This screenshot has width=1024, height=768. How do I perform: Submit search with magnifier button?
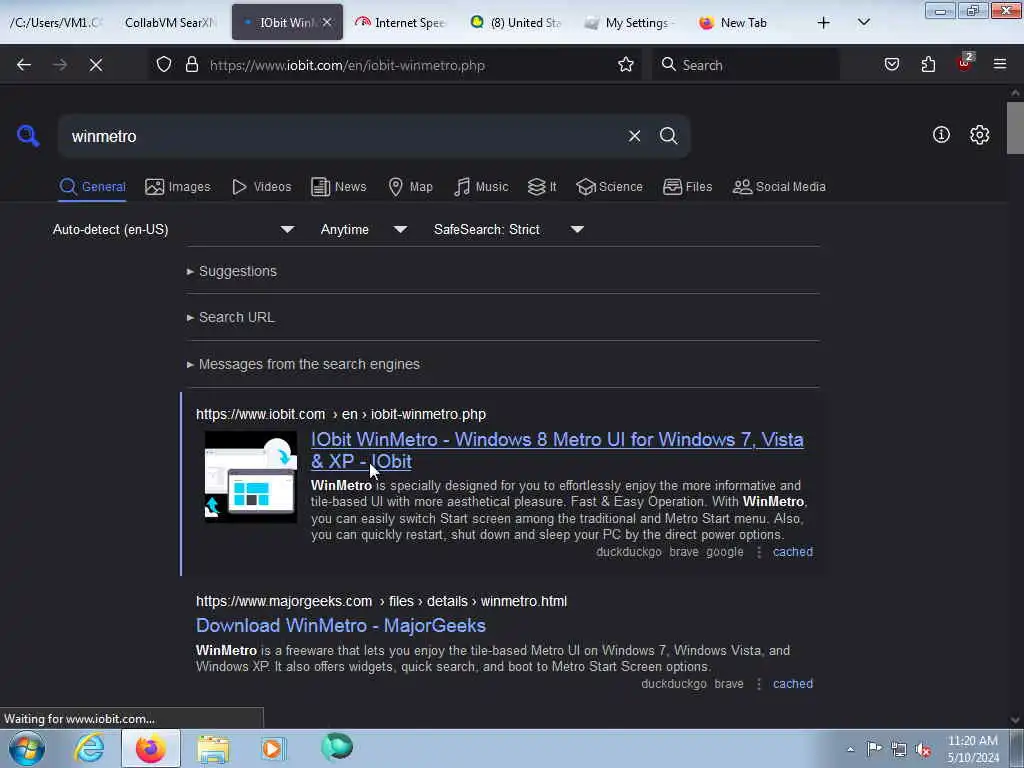coord(668,136)
